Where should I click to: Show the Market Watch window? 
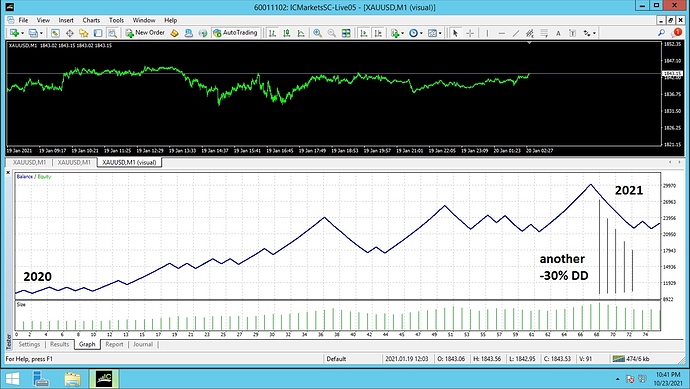(x=55, y=33)
